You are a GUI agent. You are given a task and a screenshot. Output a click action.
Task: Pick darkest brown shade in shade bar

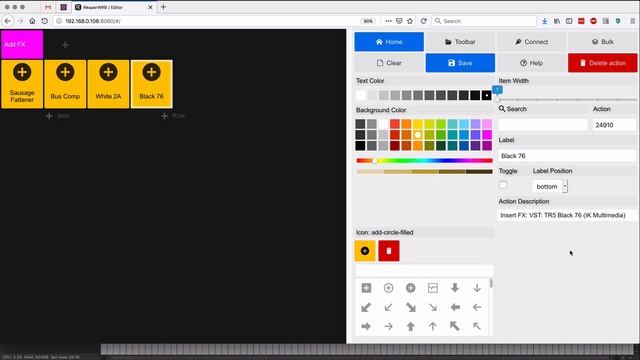tap(479, 172)
